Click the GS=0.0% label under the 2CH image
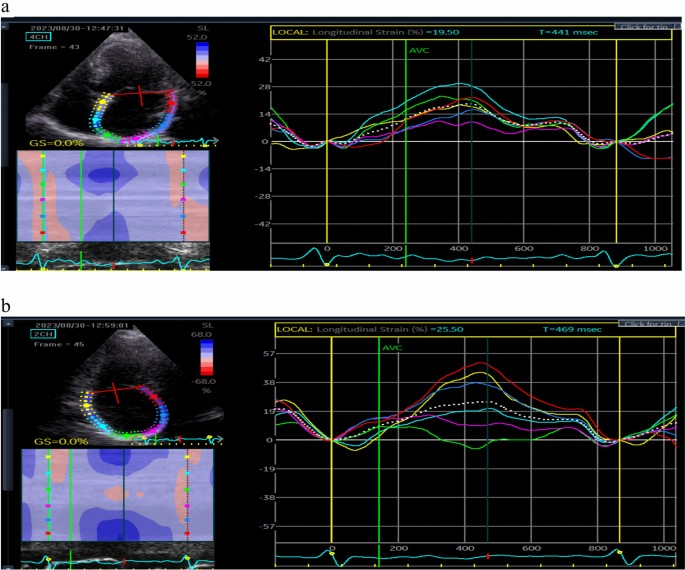 tap(61, 441)
